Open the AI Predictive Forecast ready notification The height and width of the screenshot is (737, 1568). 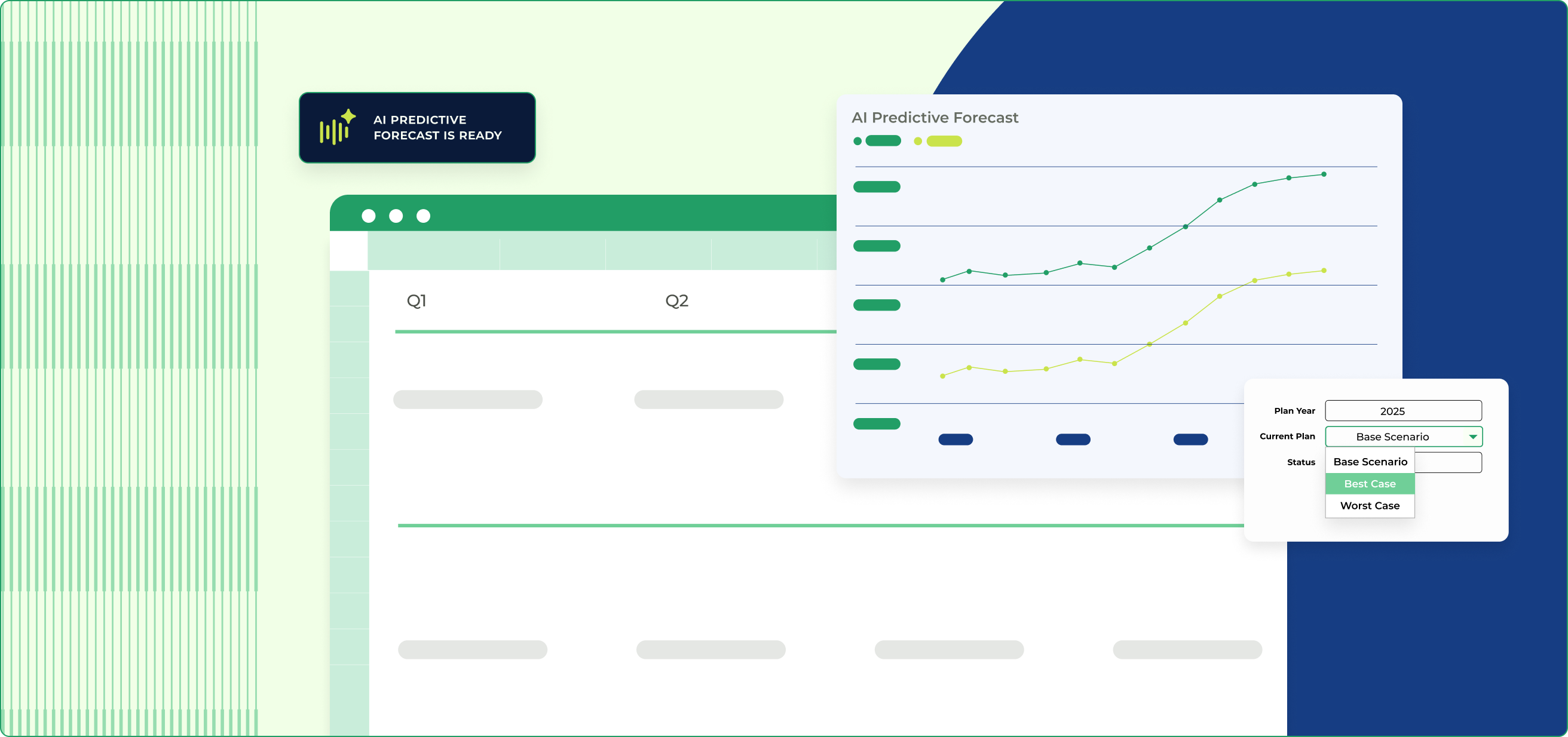click(x=417, y=128)
